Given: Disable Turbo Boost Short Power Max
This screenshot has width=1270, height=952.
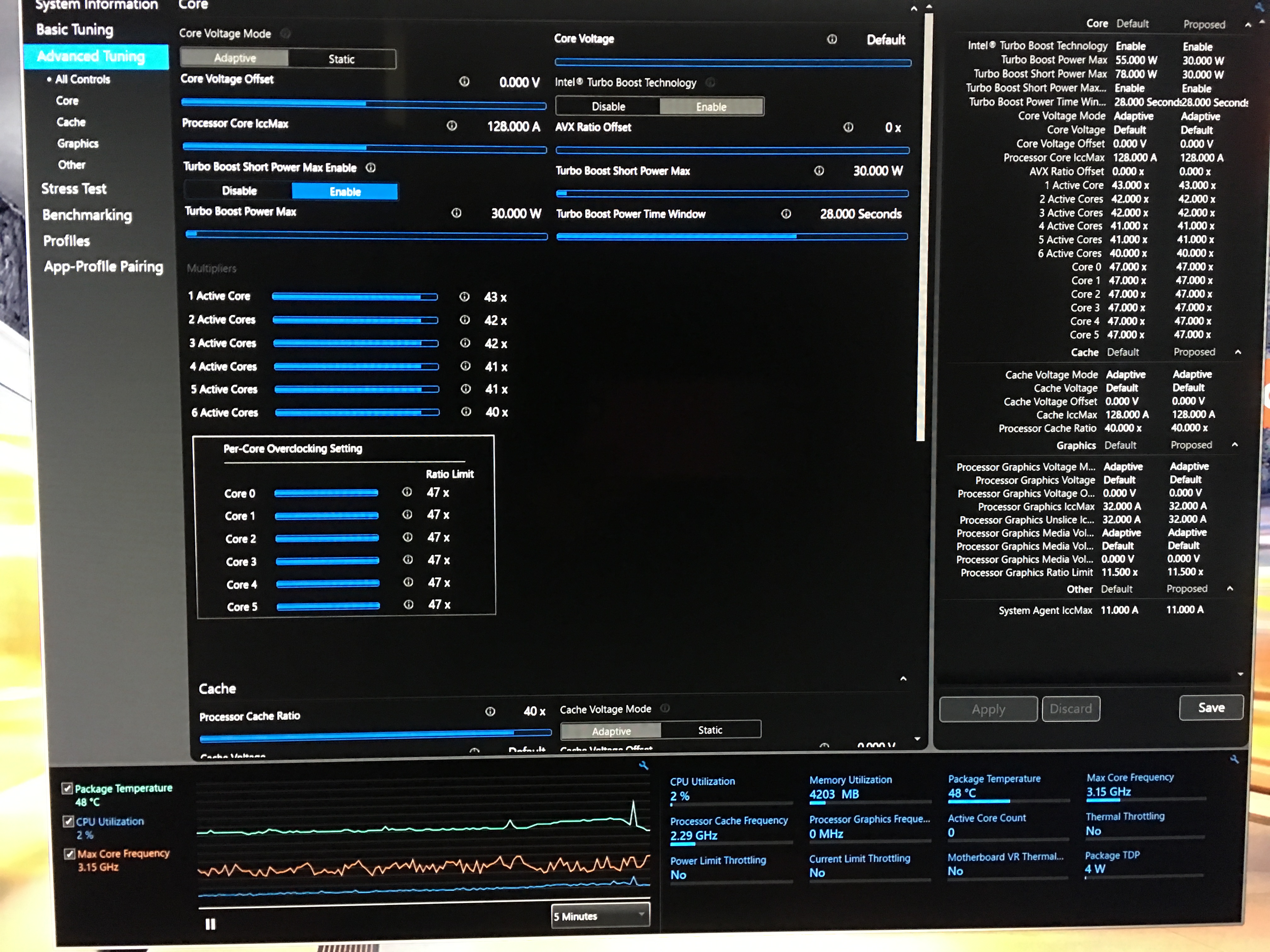Looking at the screenshot, I should pos(239,191).
